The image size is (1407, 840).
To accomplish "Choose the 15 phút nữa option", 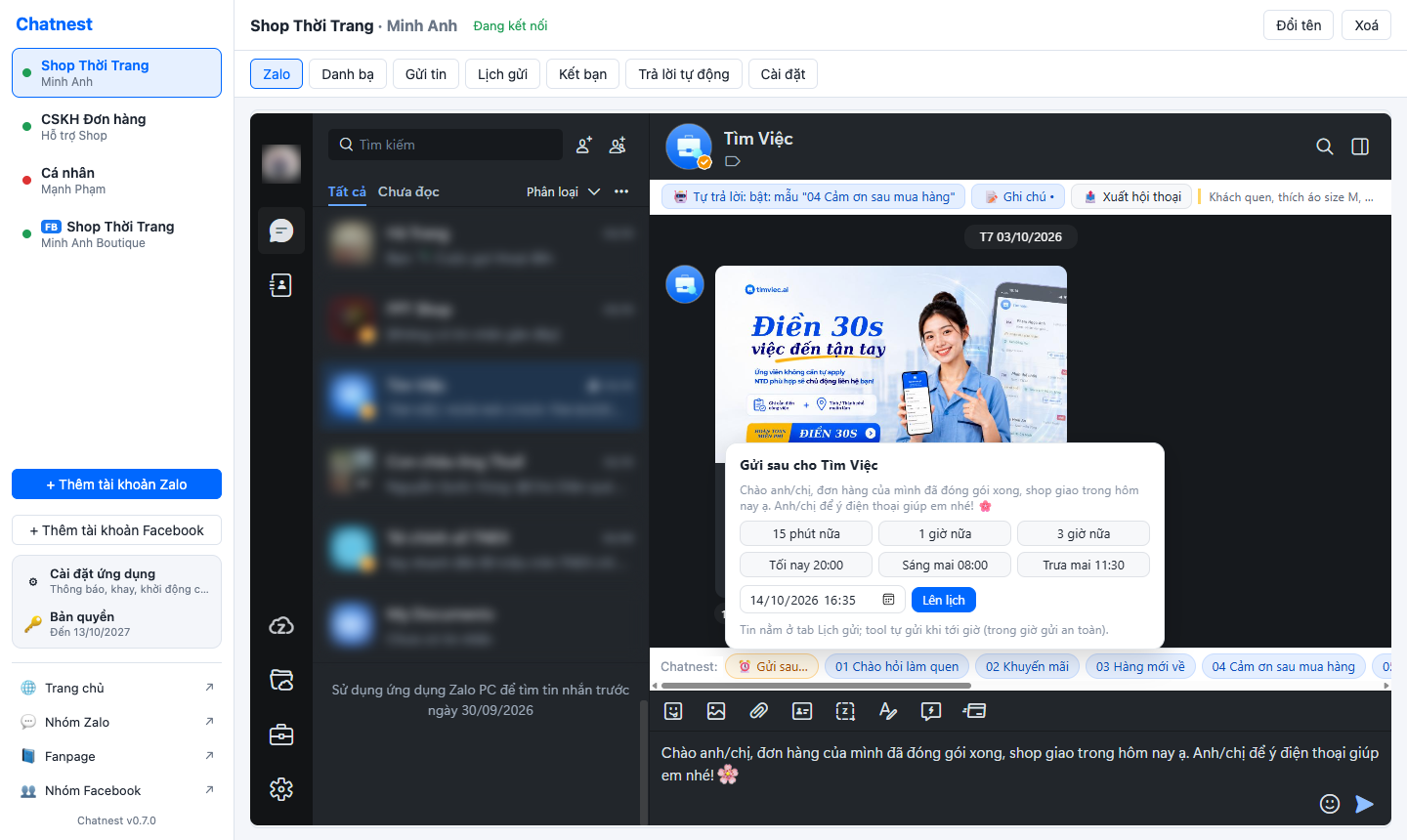I will point(806,533).
